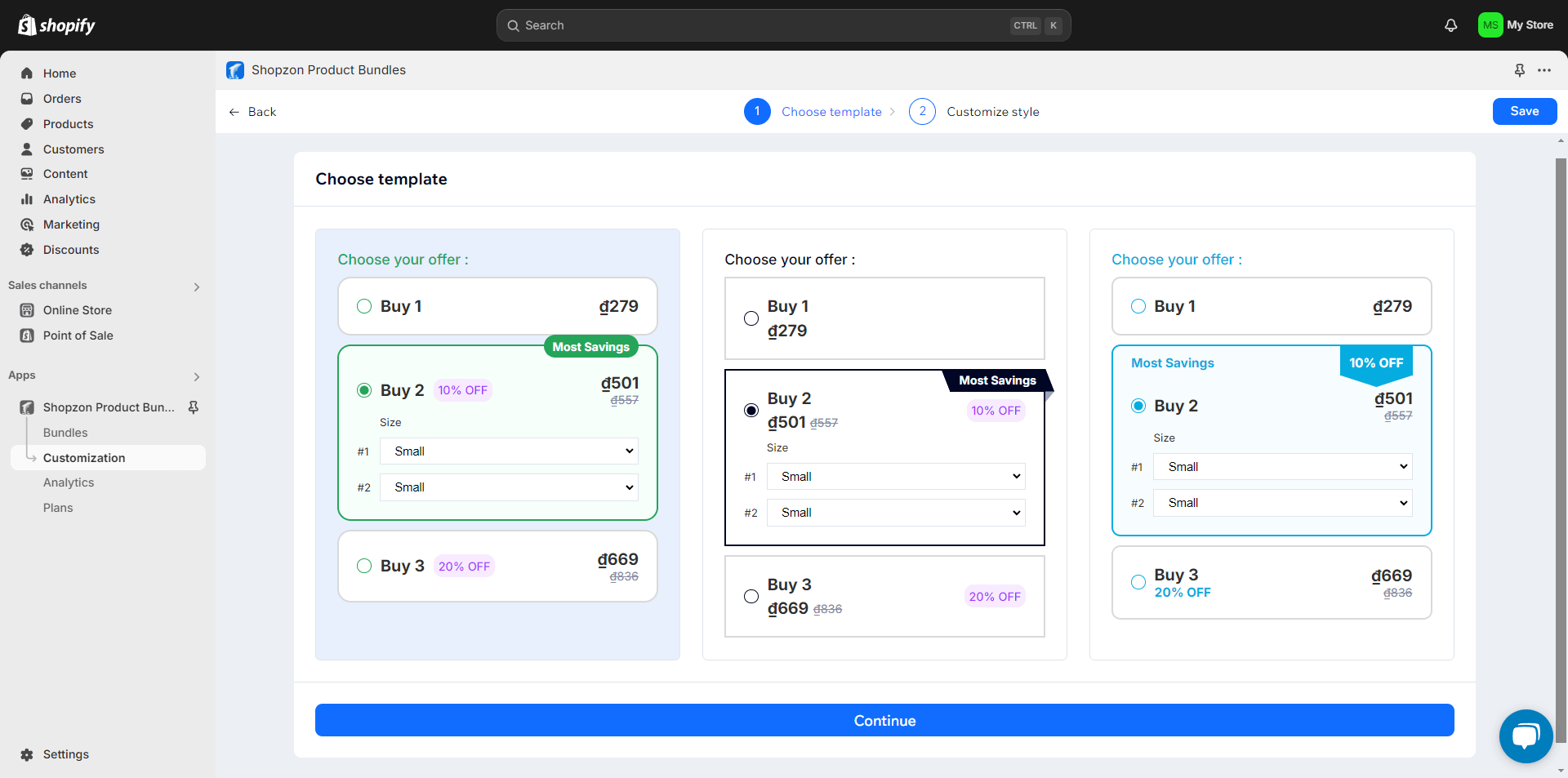This screenshot has width=1568, height=778.
Task: Select Buy 3 in green template
Action: [x=364, y=566]
